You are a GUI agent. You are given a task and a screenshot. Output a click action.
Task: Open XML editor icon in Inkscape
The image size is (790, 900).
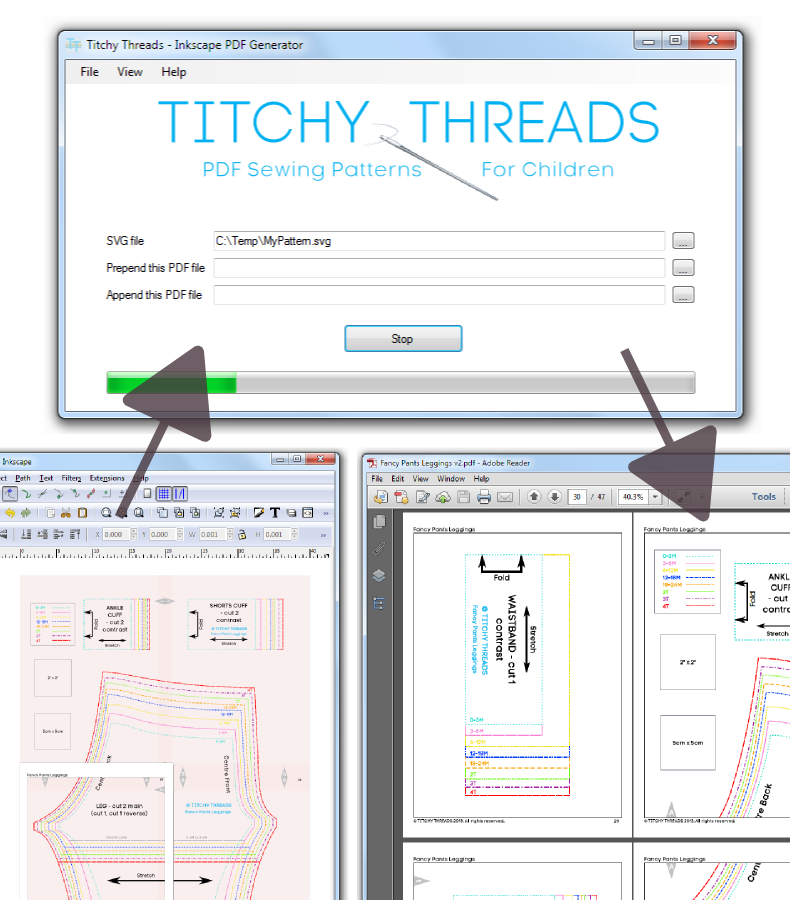308,513
